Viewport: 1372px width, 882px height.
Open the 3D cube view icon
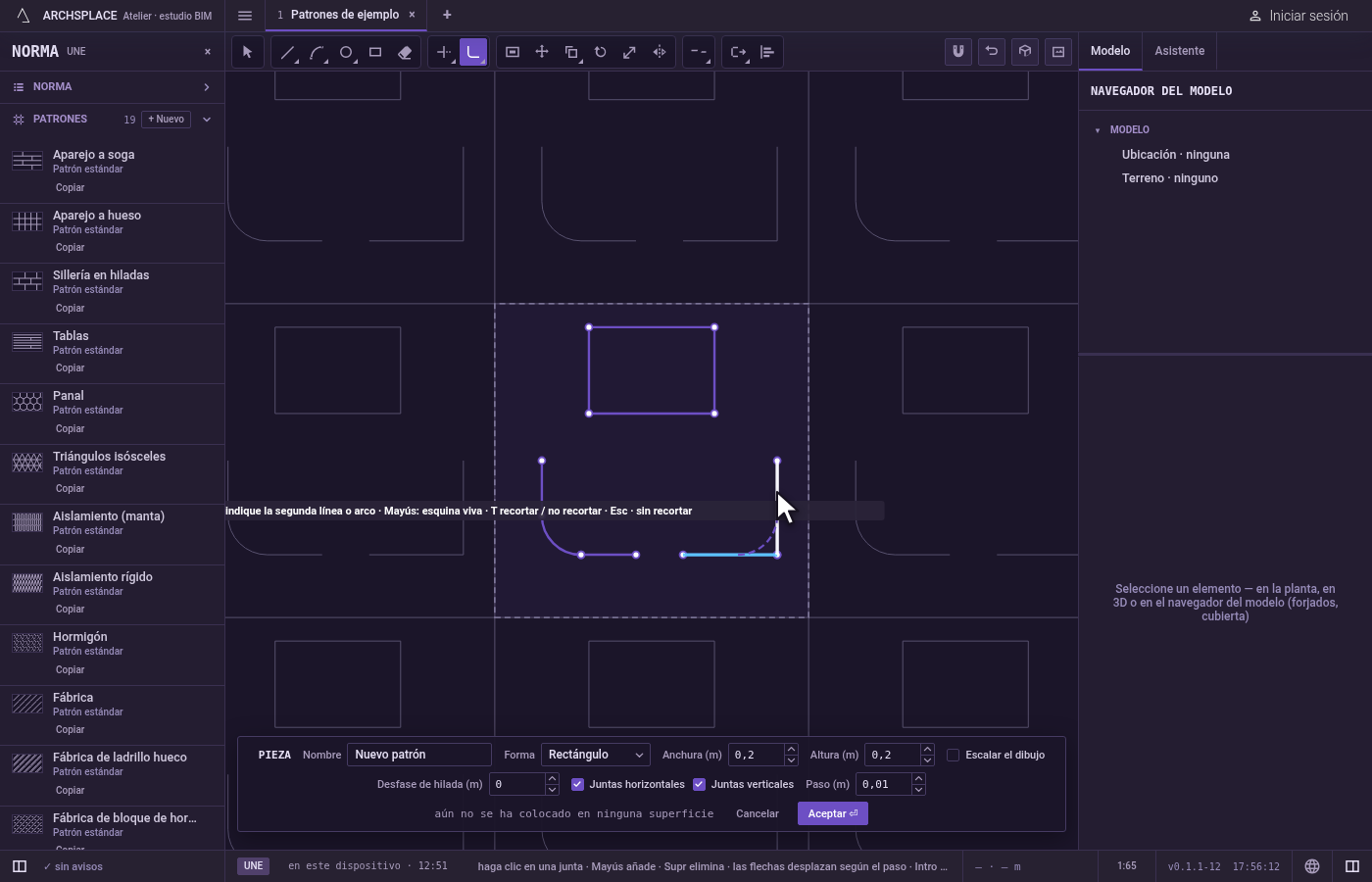coord(1025,52)
